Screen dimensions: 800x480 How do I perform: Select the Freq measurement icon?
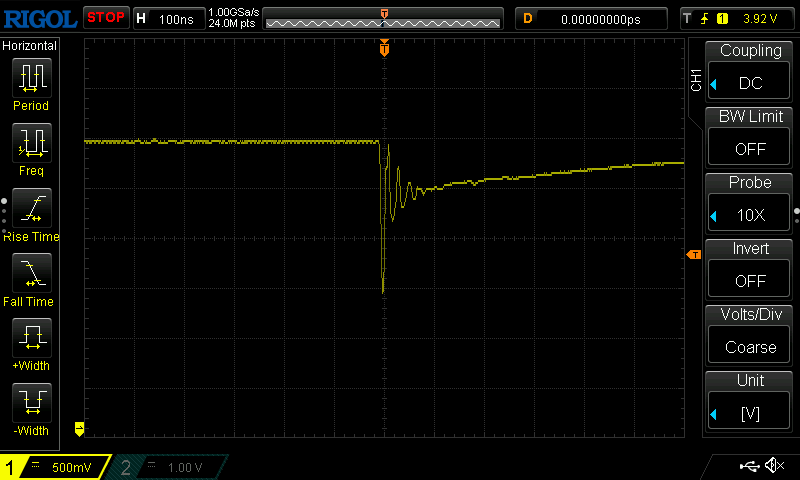(x=32, y=143)
